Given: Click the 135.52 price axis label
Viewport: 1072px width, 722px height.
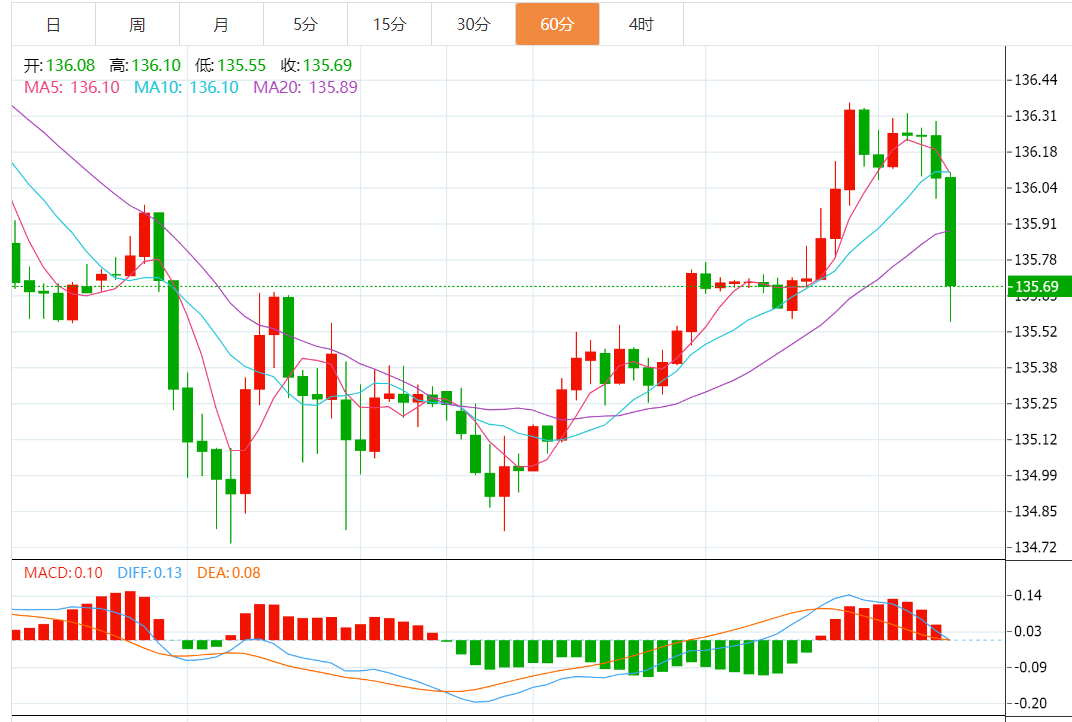Looking at the screenshot, I should pos(1036,332).
